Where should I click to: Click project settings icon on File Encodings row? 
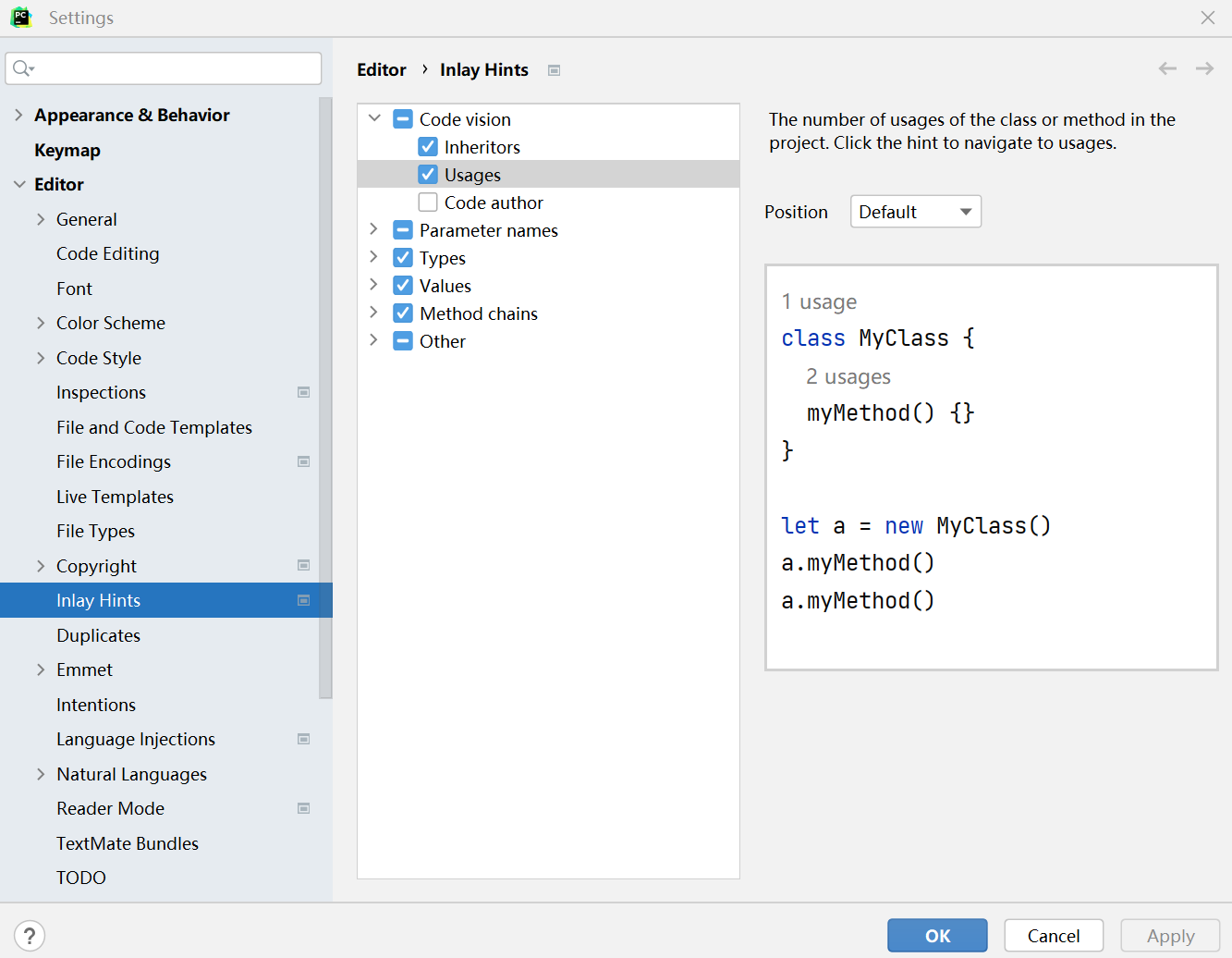[x=303, y=461]
